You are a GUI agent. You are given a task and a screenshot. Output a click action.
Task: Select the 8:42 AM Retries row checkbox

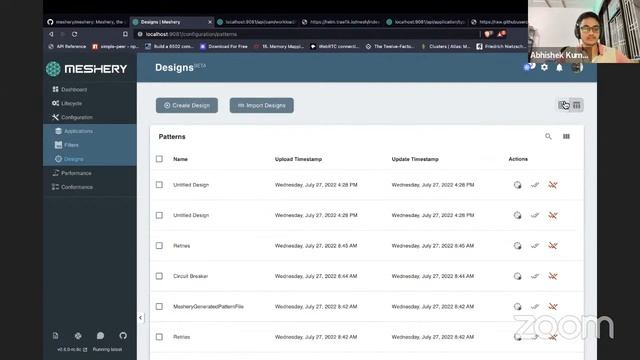pyautogui.click(x=159, y=337)
